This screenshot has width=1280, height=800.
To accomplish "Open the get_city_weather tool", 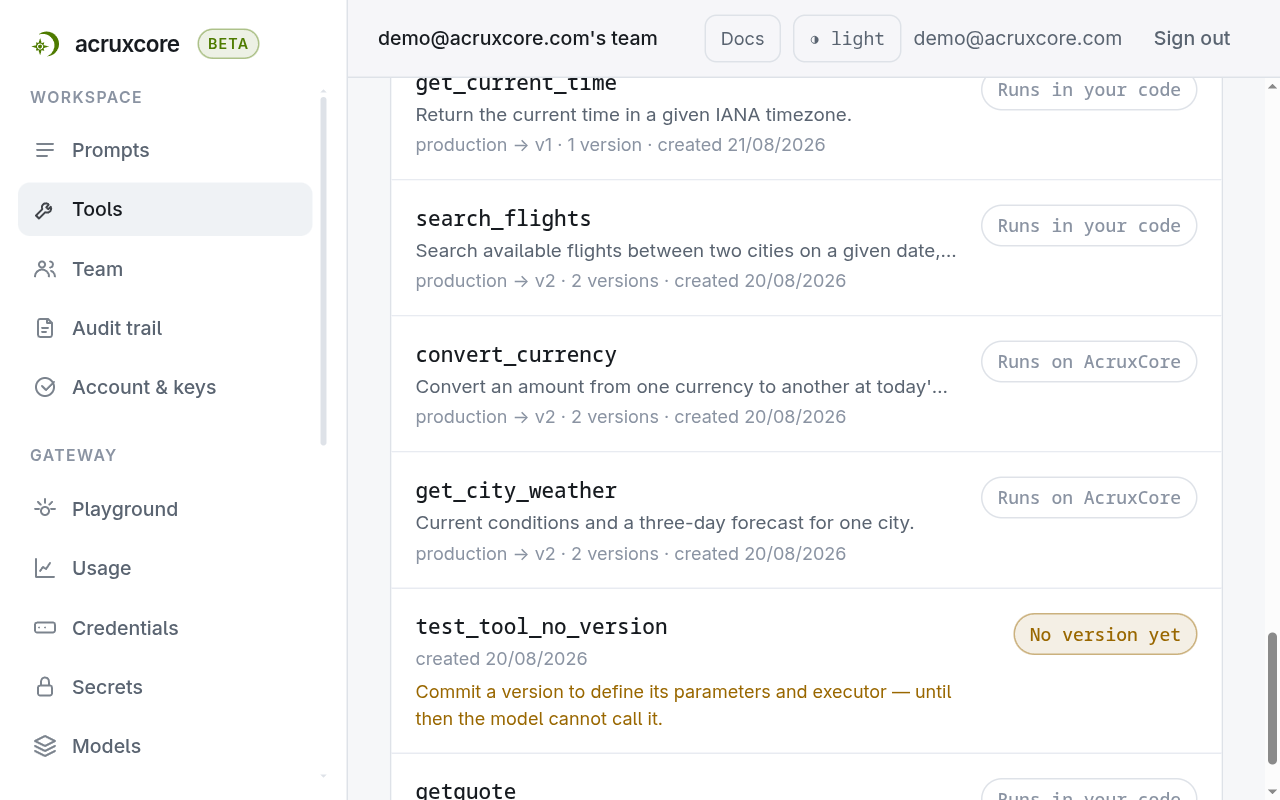I will 516,491.
